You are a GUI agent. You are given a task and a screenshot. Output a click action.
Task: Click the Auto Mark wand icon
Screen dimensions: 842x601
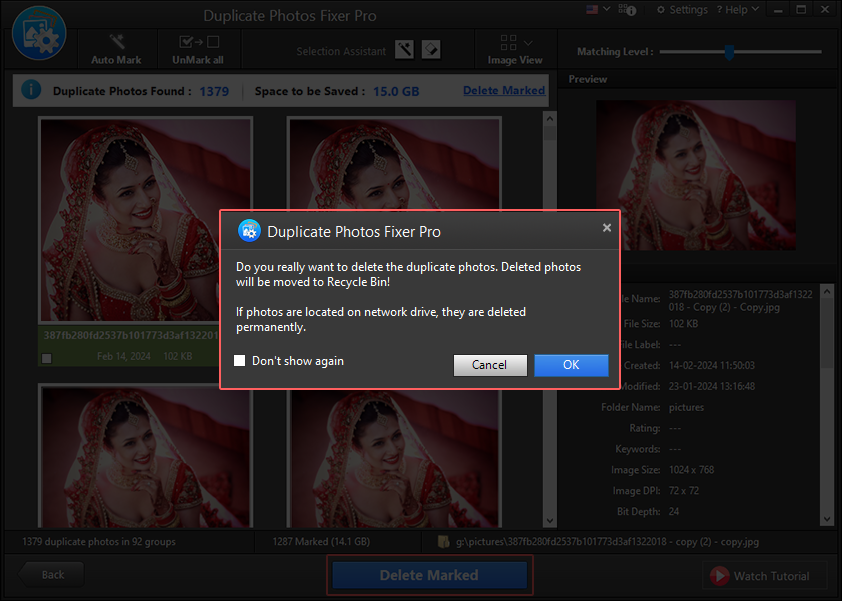pos(117,41)
